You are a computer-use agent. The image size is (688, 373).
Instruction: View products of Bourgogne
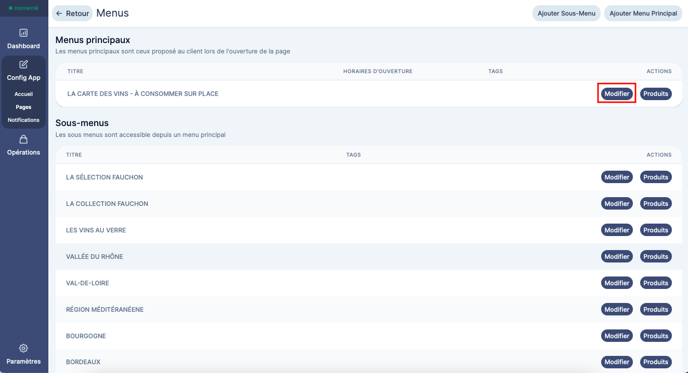pos(656,336)
